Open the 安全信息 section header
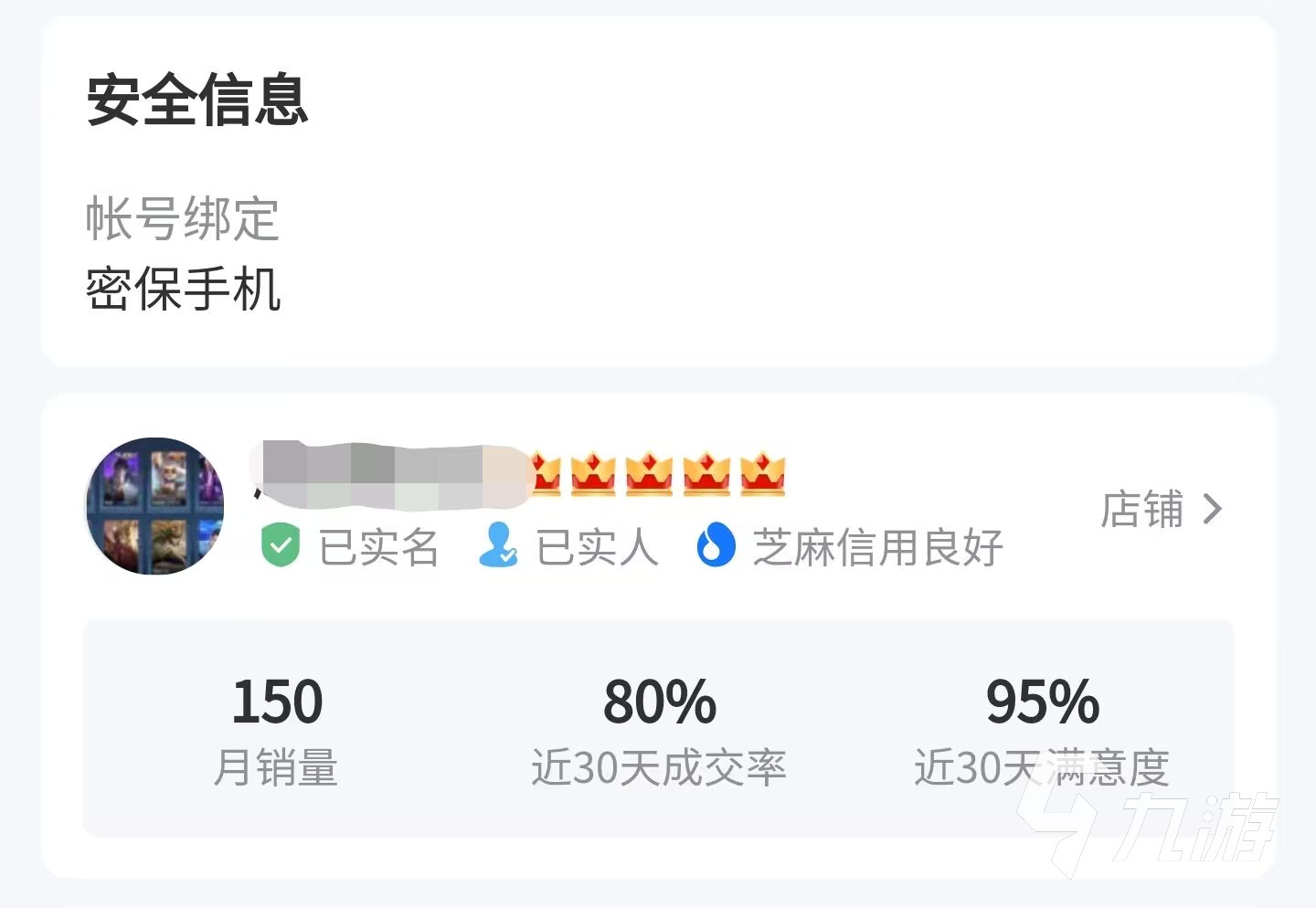 [x=196, y=102]
